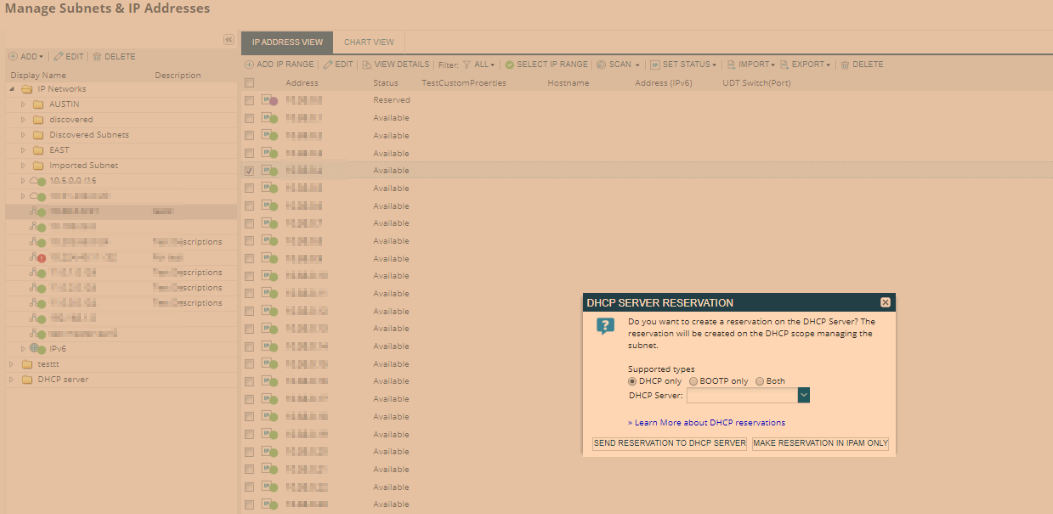Open Learn More about DHCP reservations link
1053x514 pixels.
click(x=706, y=423)
